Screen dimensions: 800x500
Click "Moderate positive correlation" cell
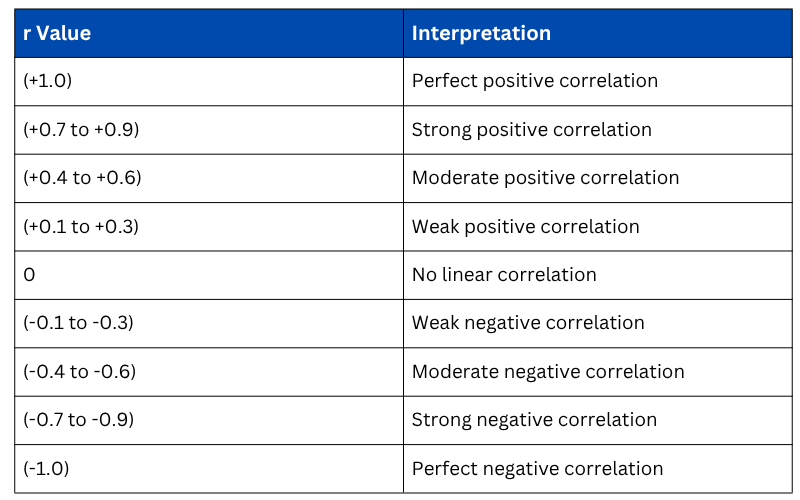click(x=546, y=178)
